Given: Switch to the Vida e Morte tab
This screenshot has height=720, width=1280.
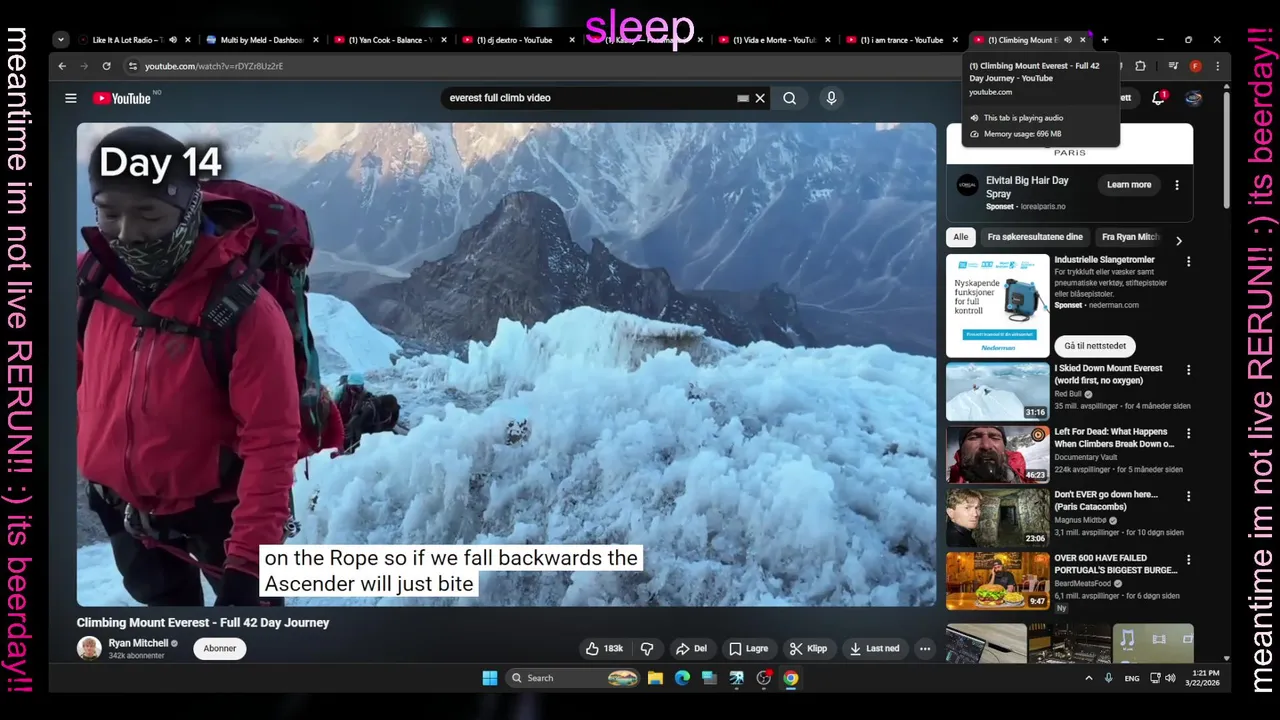Looking at the screenshot, I should pos(774,40).
